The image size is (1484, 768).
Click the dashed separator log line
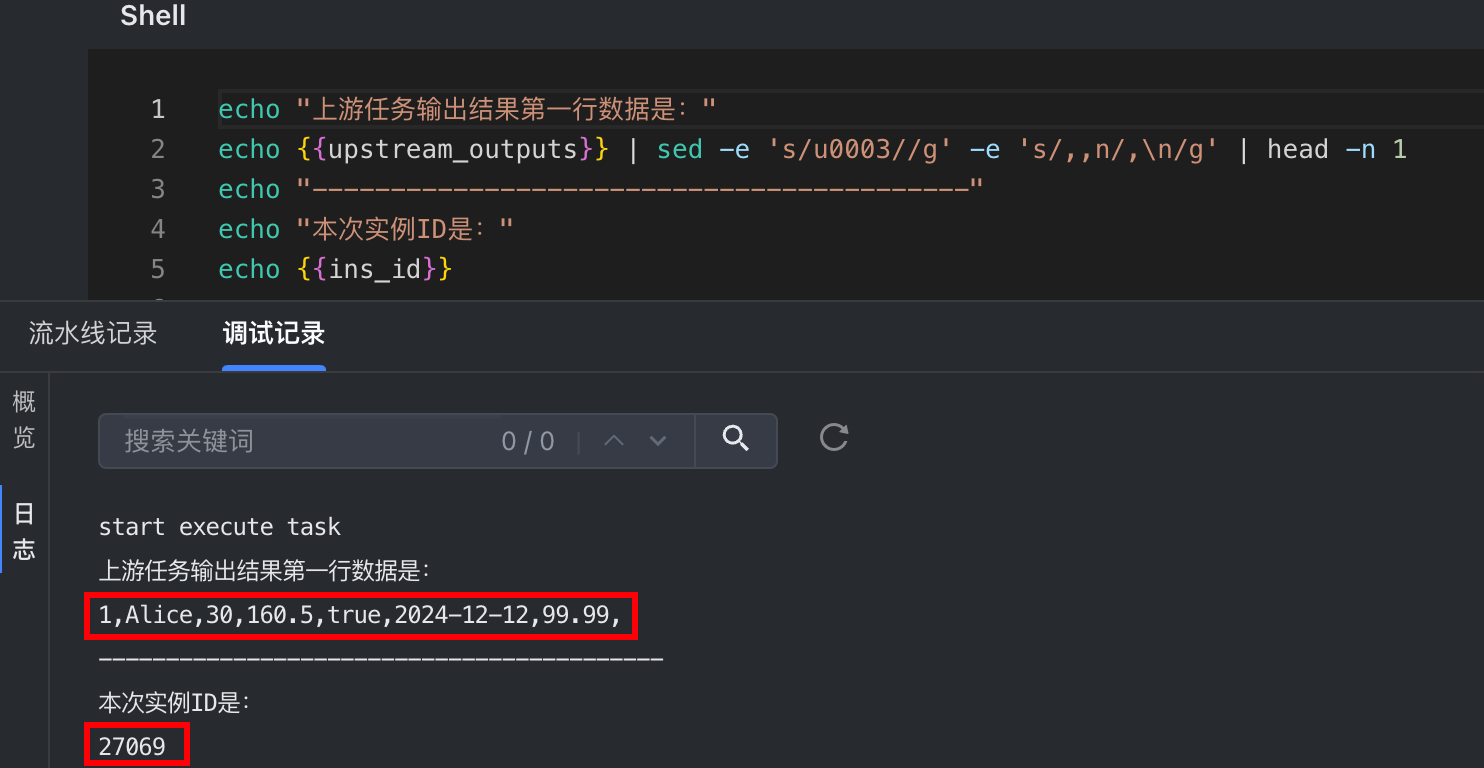[x=381, y=659]
